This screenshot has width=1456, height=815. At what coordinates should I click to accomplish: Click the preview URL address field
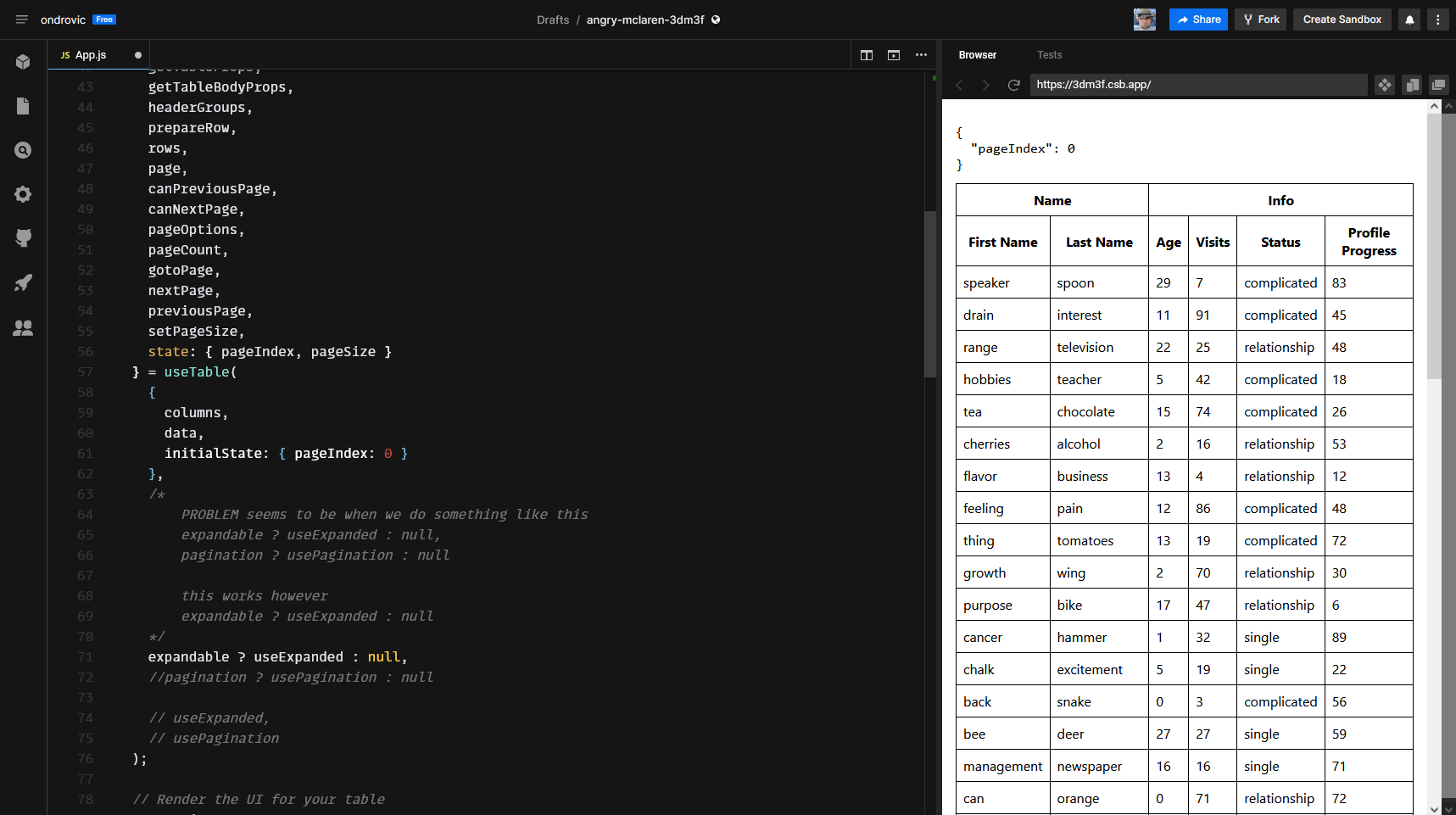coord(1198,85)
